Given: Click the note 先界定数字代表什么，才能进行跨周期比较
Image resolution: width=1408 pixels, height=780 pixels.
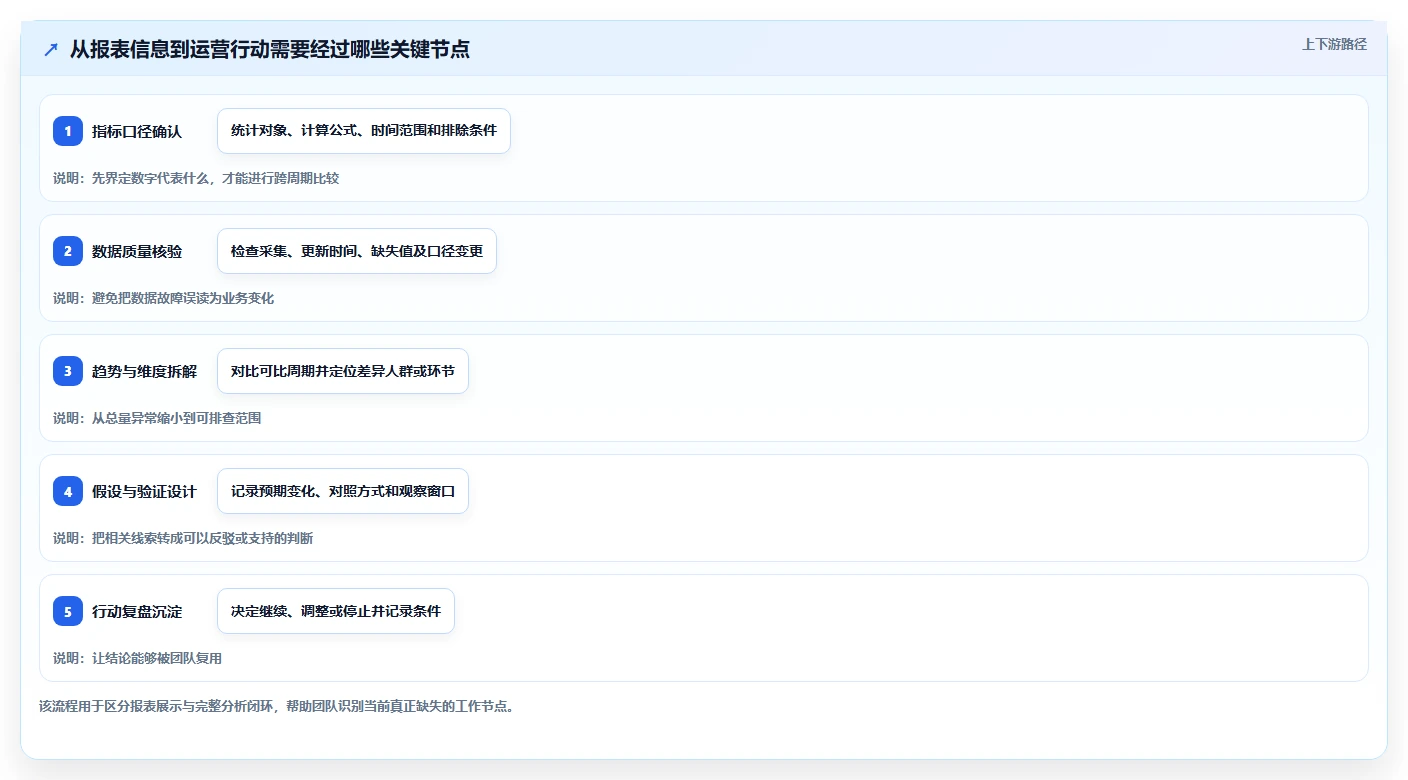Looking at the screenshot, I should pyautogui.click(x=215, y=178).
